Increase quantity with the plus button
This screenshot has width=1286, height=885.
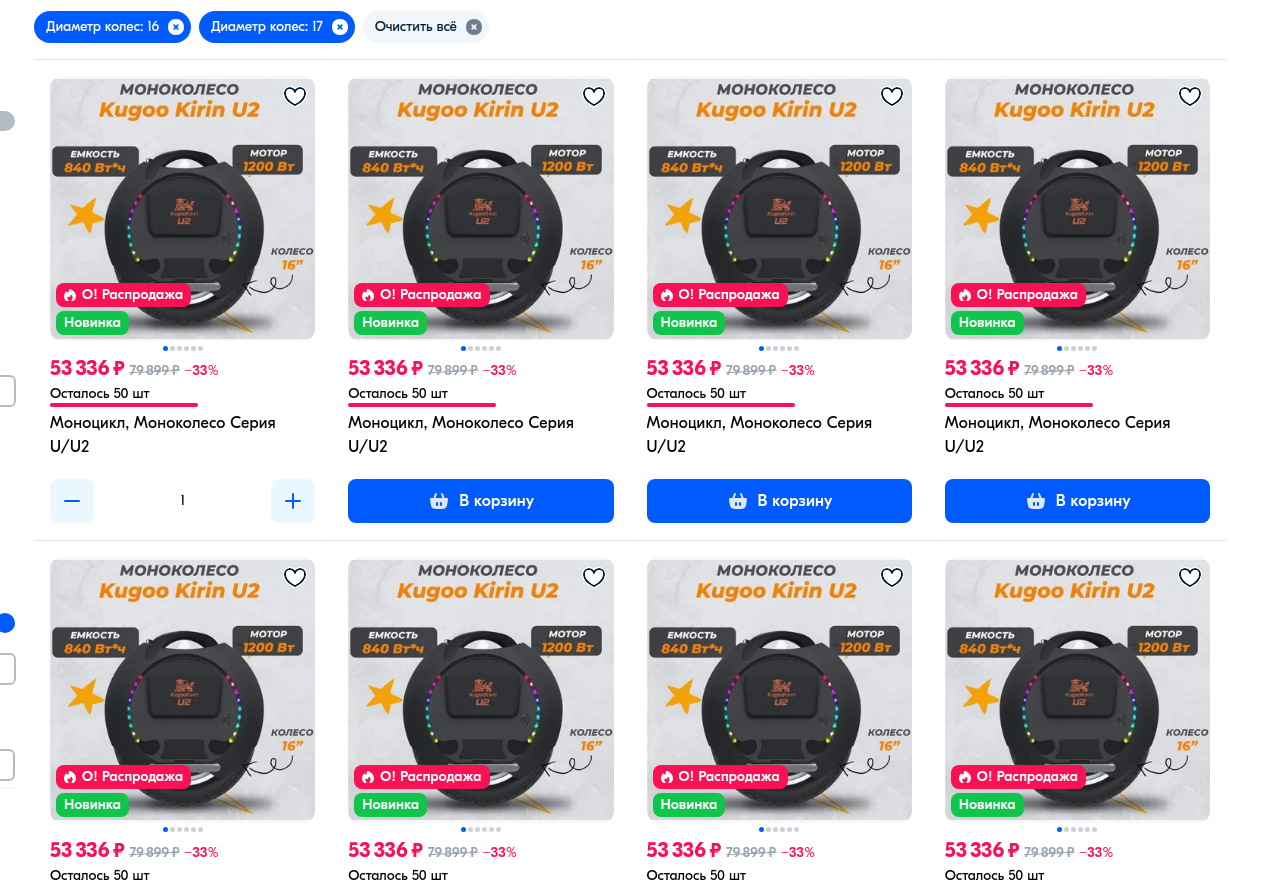(x=293, y=501)
